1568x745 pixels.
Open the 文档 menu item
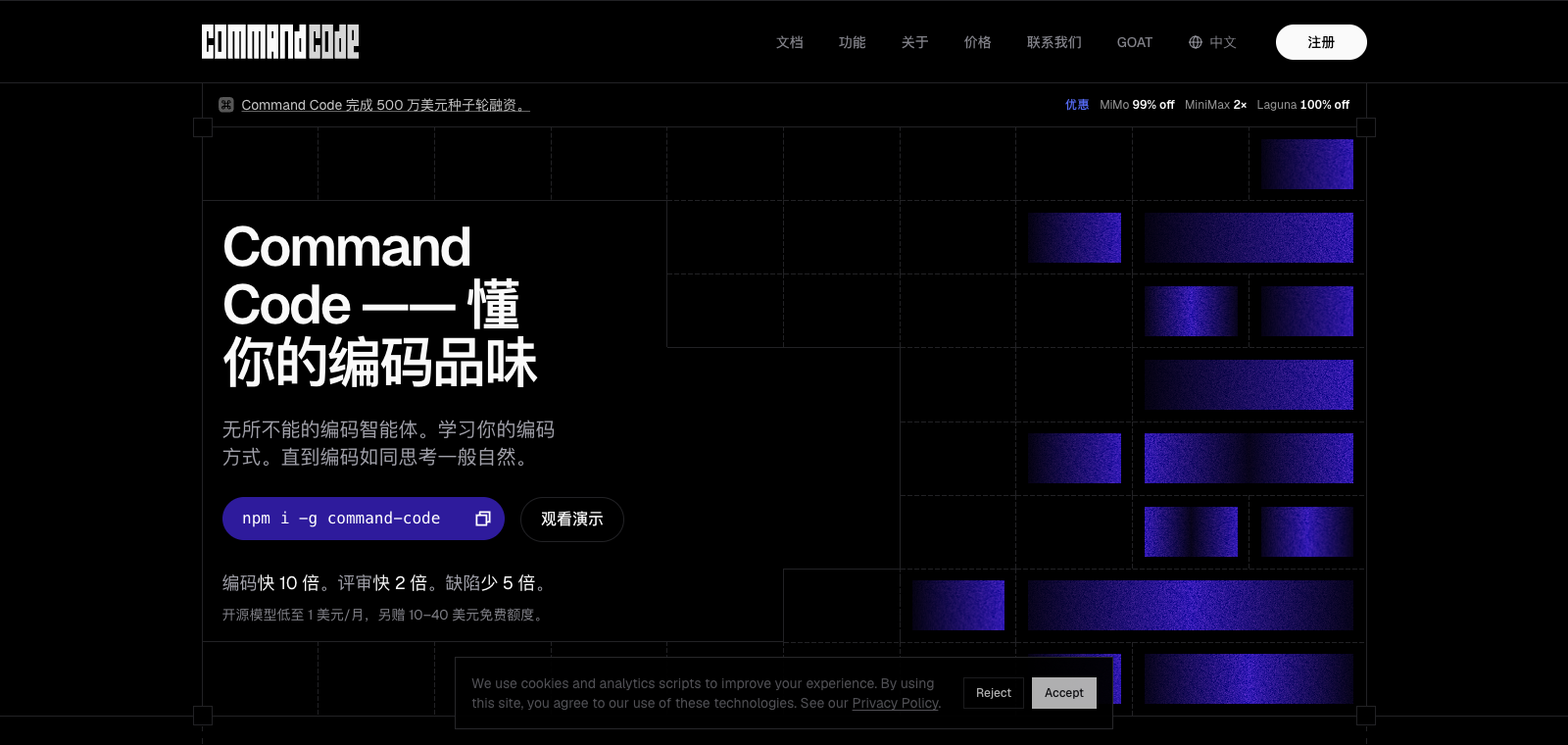pos(790,42)
